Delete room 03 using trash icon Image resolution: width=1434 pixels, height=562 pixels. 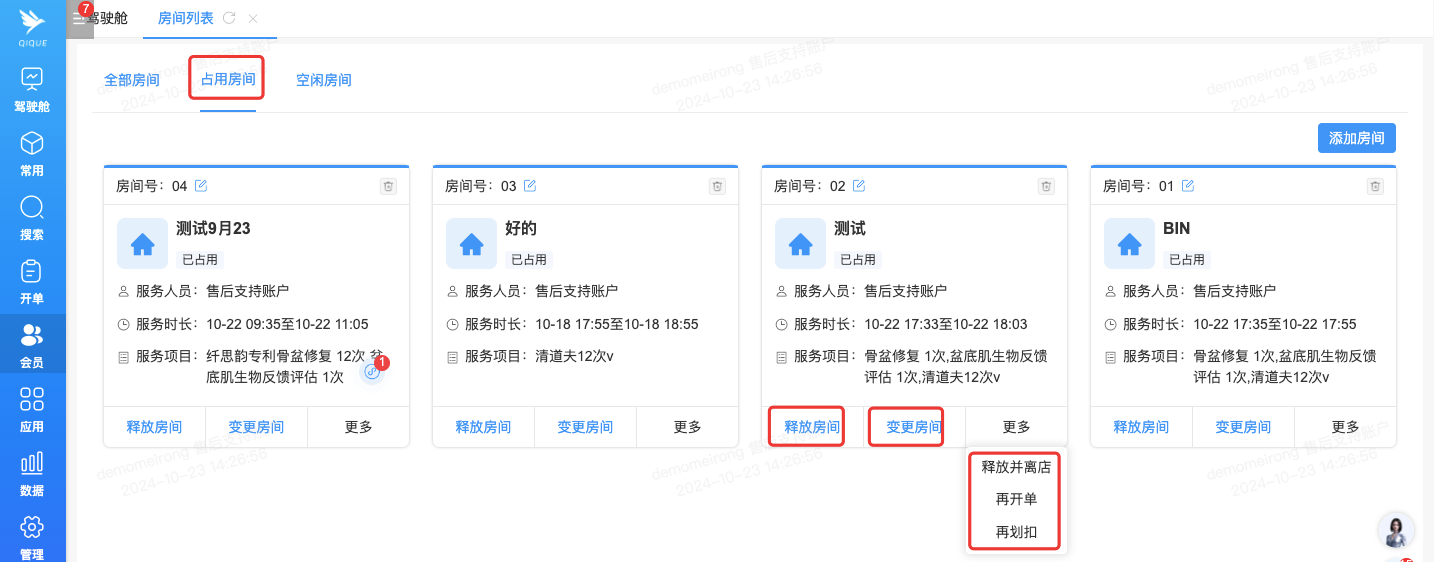(x=717, y=186)
